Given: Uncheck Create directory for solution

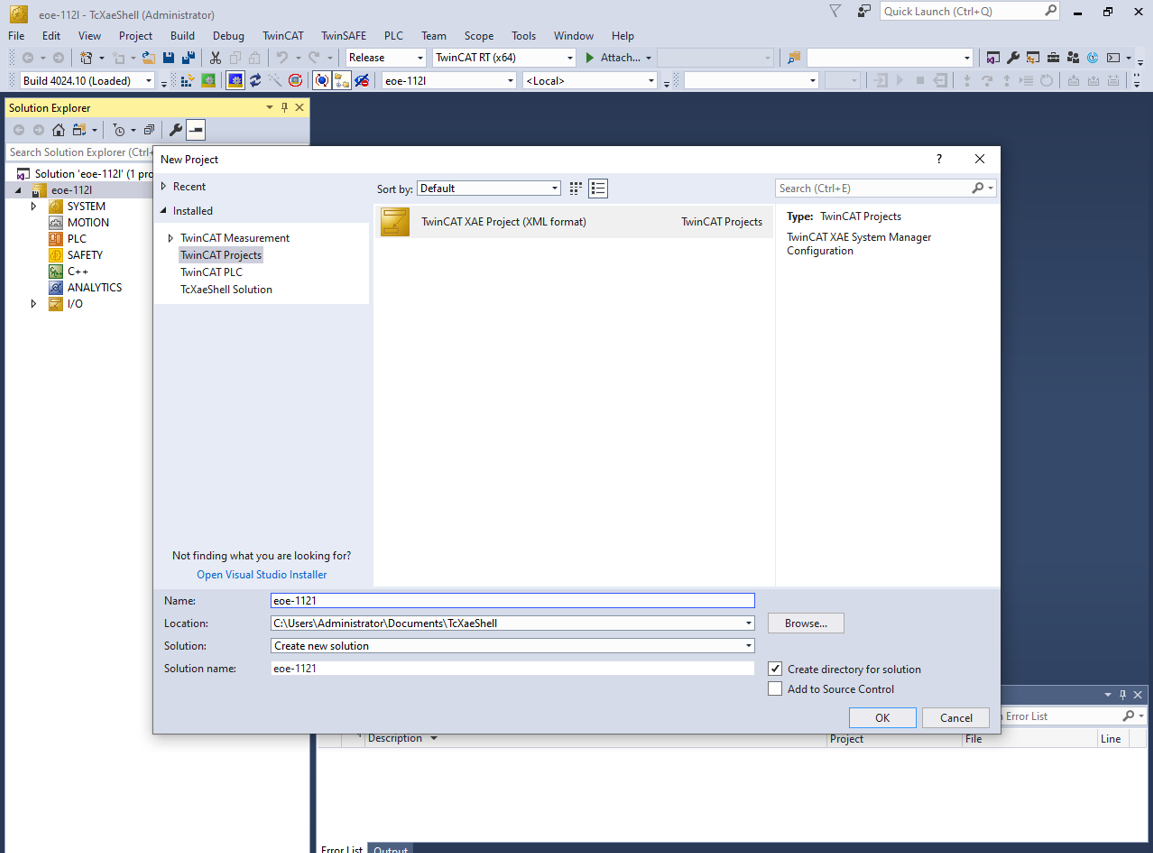Looking at the screenshot, I should pos(775,669).
